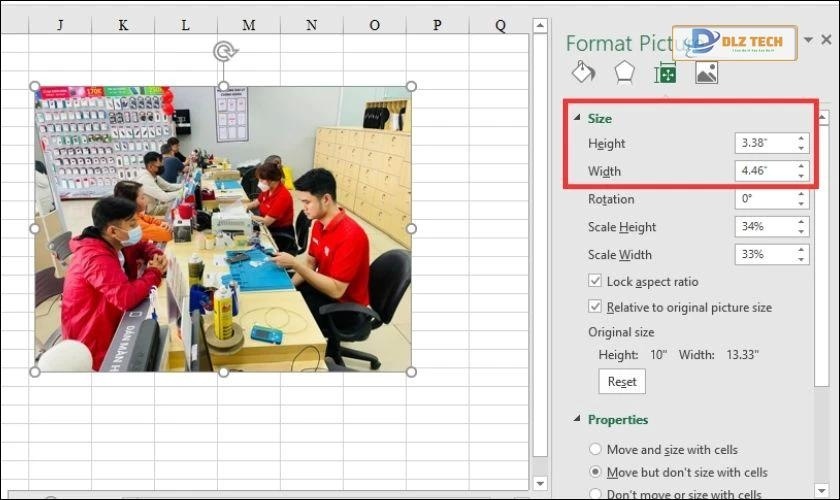Screen dimensions: 840x500
Task: Select column K header
Action: pos(123,25)
